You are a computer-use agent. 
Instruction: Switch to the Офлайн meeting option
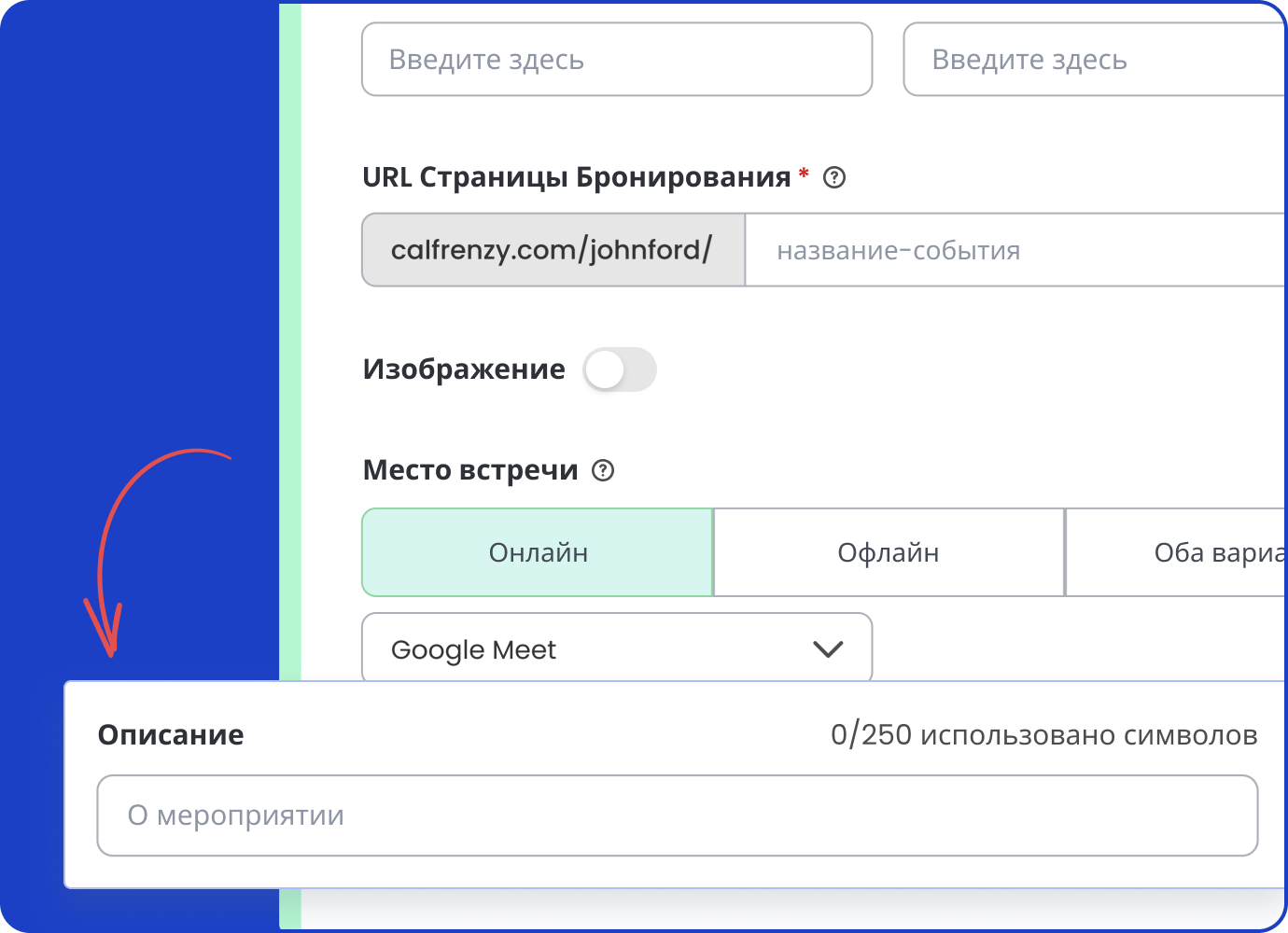pos(889,552)
